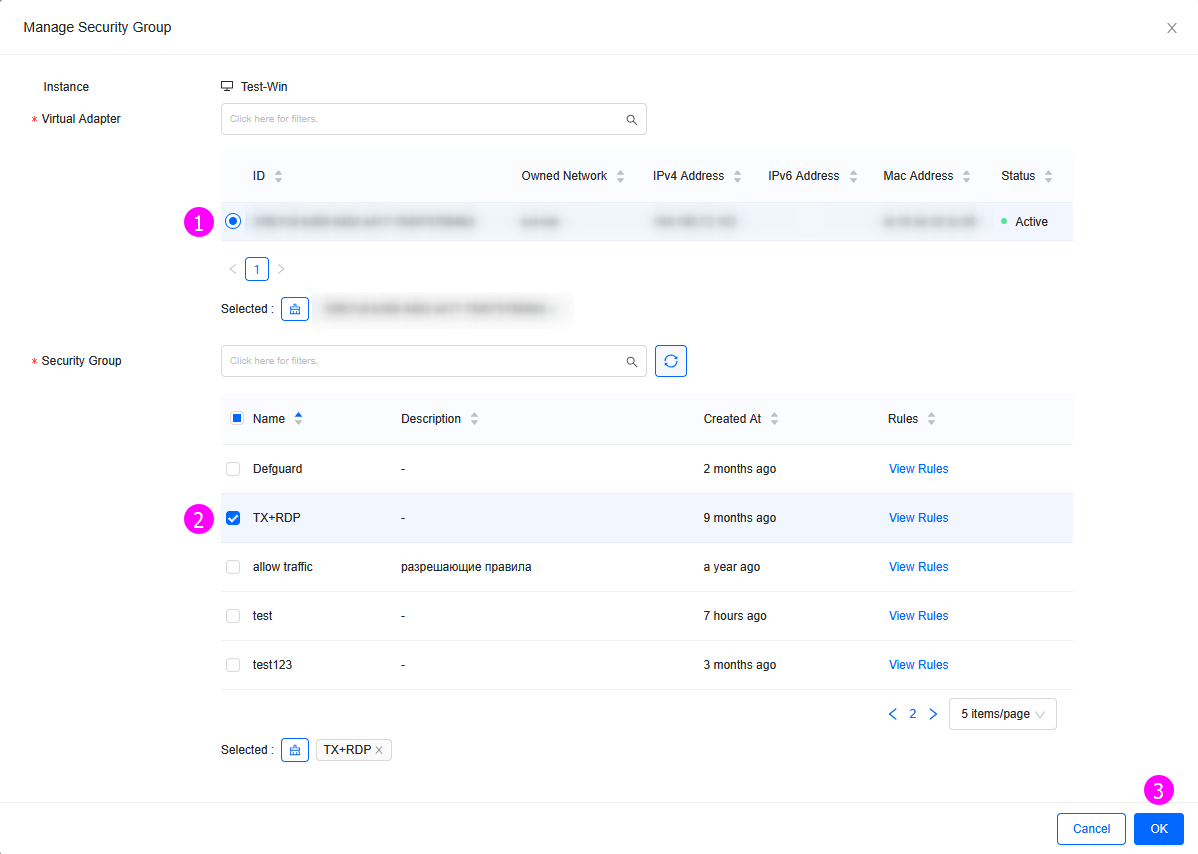Sort adapters by ID column
The image size is (1198, 854).
tap(278, 176)
